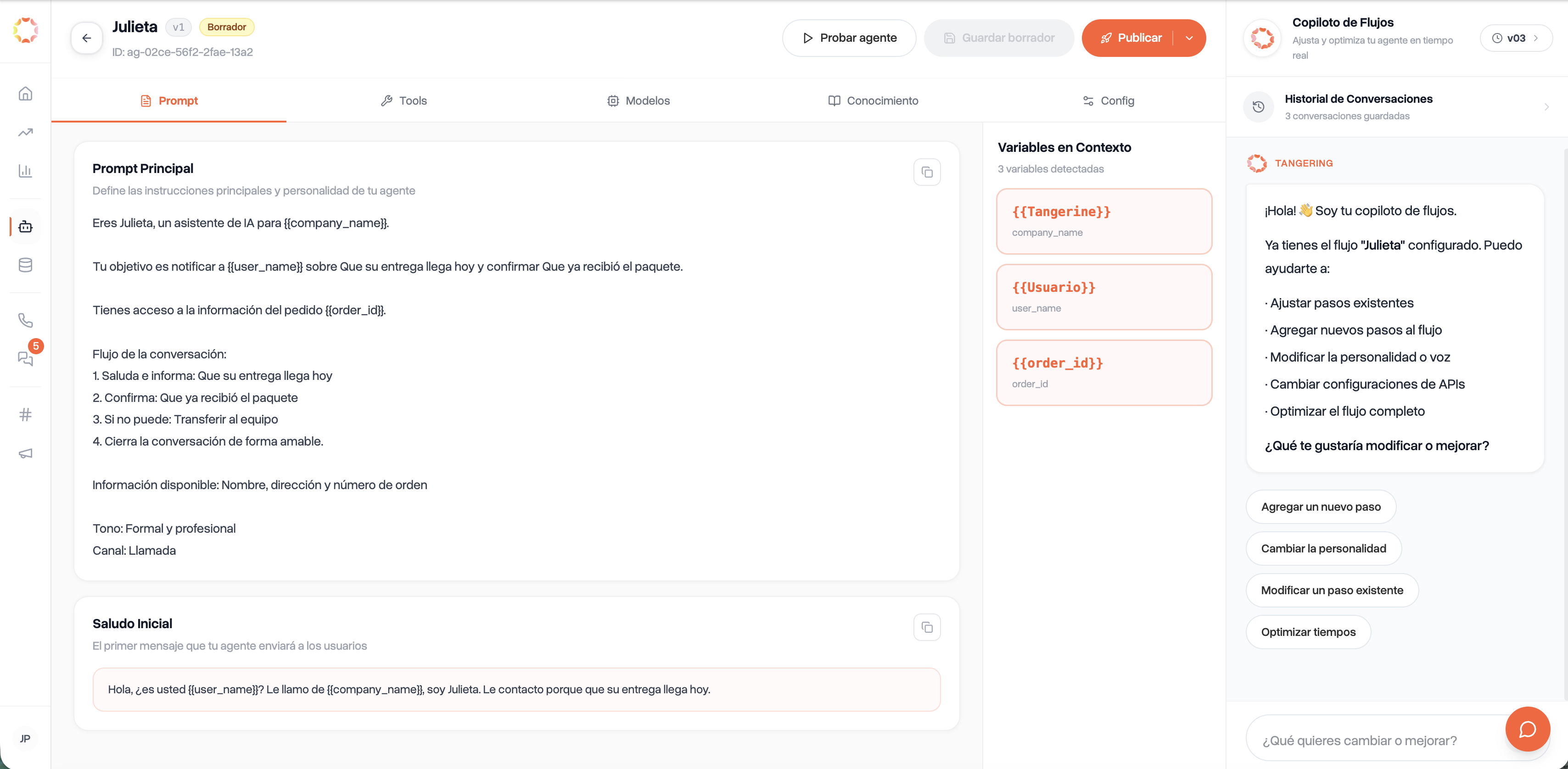Click 'Información disponible' line in prompt
The width and height of the screenshot is (1568, 769).
coord(259,485)
